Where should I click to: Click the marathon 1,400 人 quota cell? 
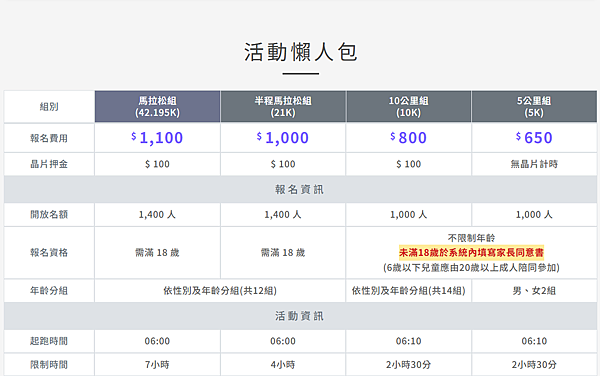tap(157, 215)
